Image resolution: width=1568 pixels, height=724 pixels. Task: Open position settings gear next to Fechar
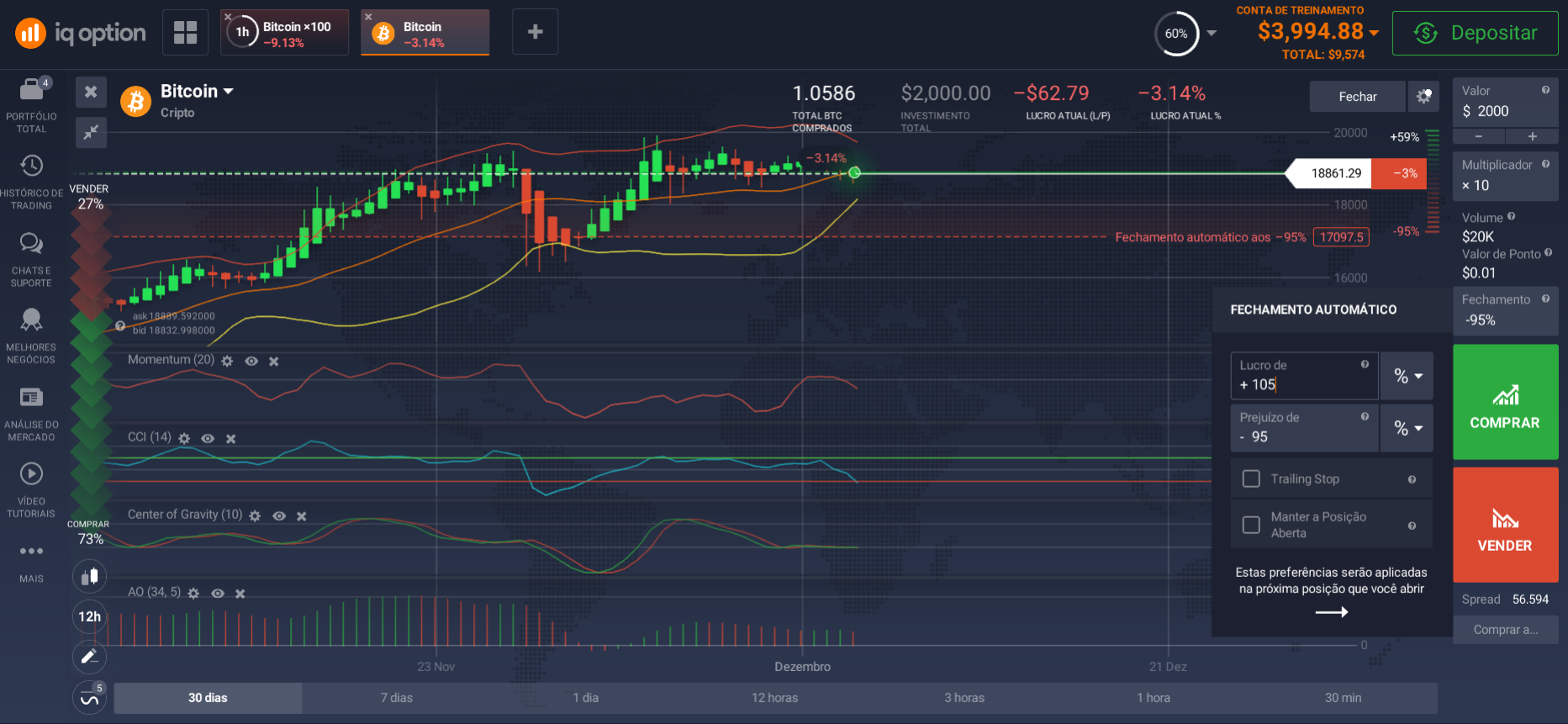click(x=1423, y=96)
